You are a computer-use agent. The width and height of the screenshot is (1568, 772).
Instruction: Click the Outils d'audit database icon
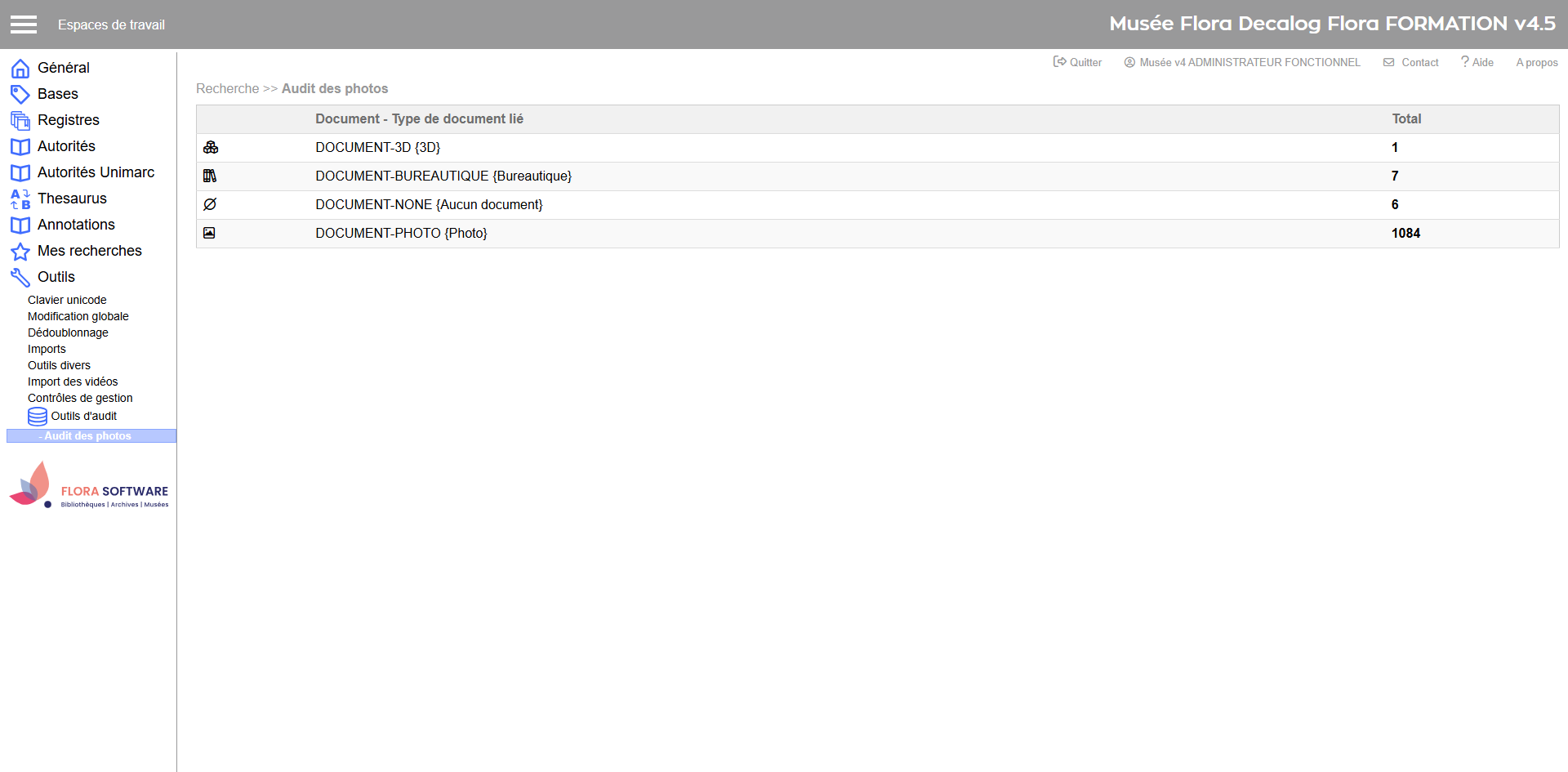click(x=38, y=417)
